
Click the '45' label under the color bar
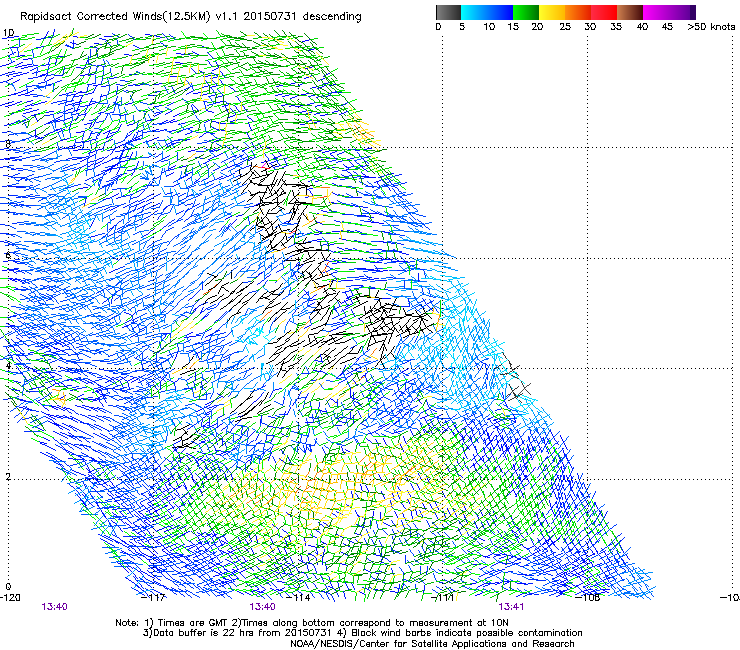pos(667,27)
